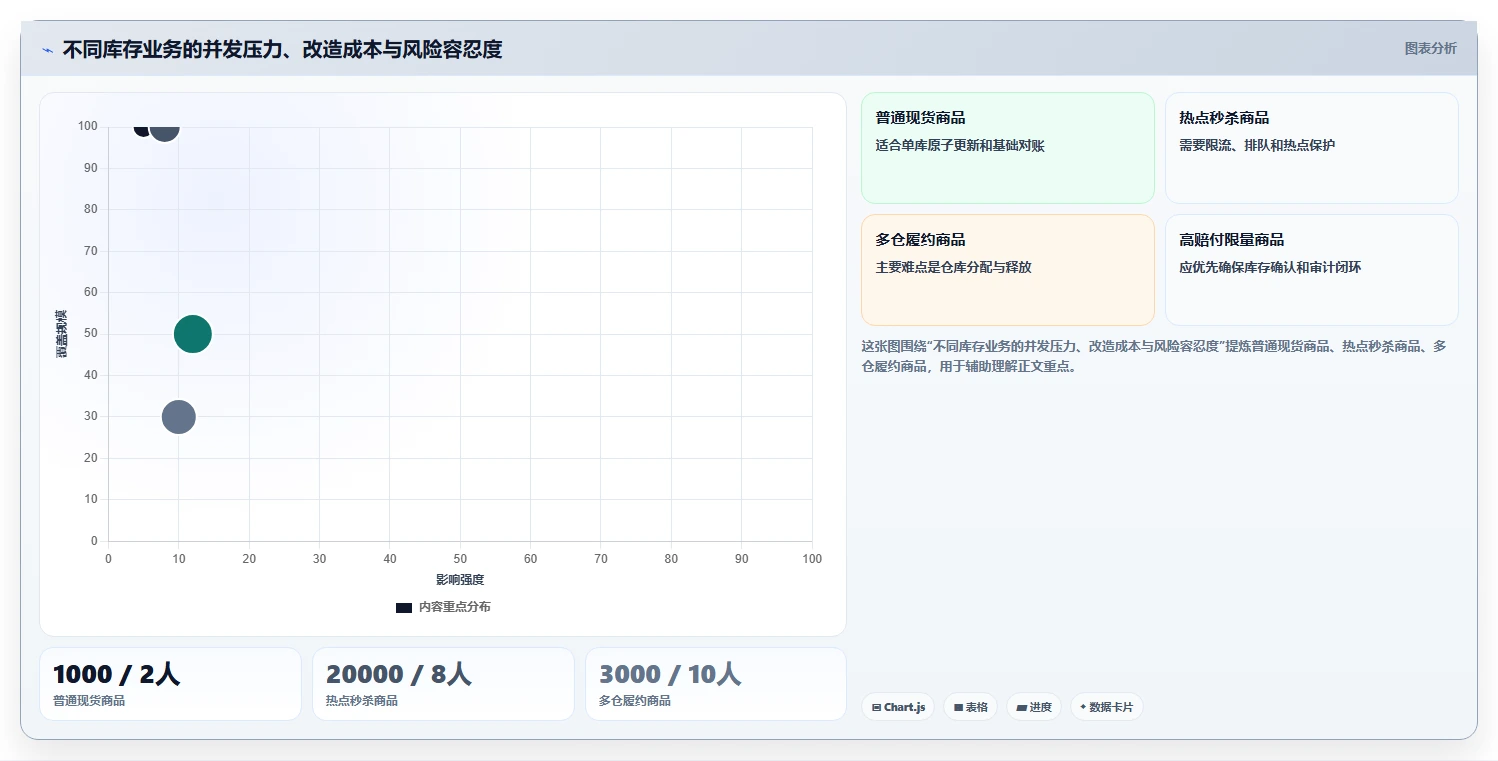Click the lightning icon beside the title
1498x761 pixels.
[x=47, y=50]
